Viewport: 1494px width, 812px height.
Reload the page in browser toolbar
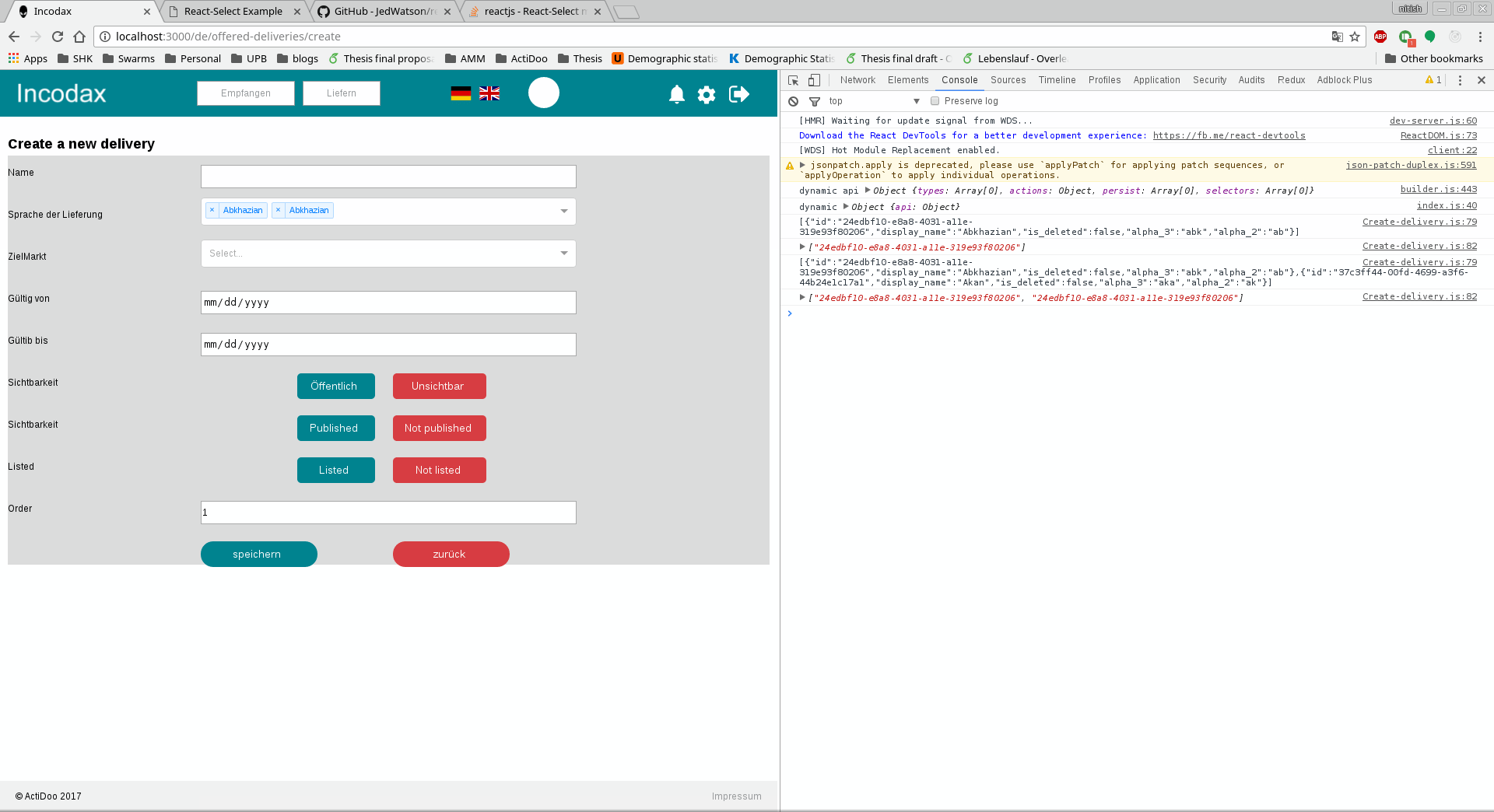pyautogui.click(x=58, y=37)
